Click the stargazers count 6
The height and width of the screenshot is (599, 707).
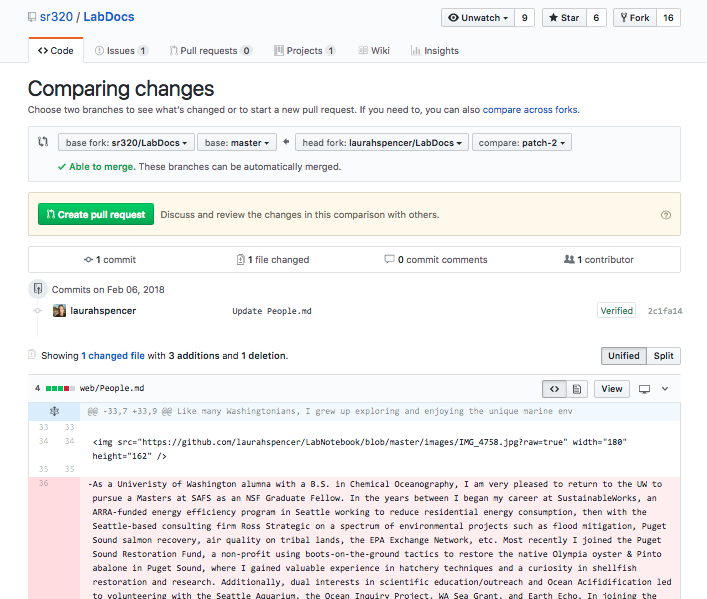pyautogui.click(x=596, y=18)
